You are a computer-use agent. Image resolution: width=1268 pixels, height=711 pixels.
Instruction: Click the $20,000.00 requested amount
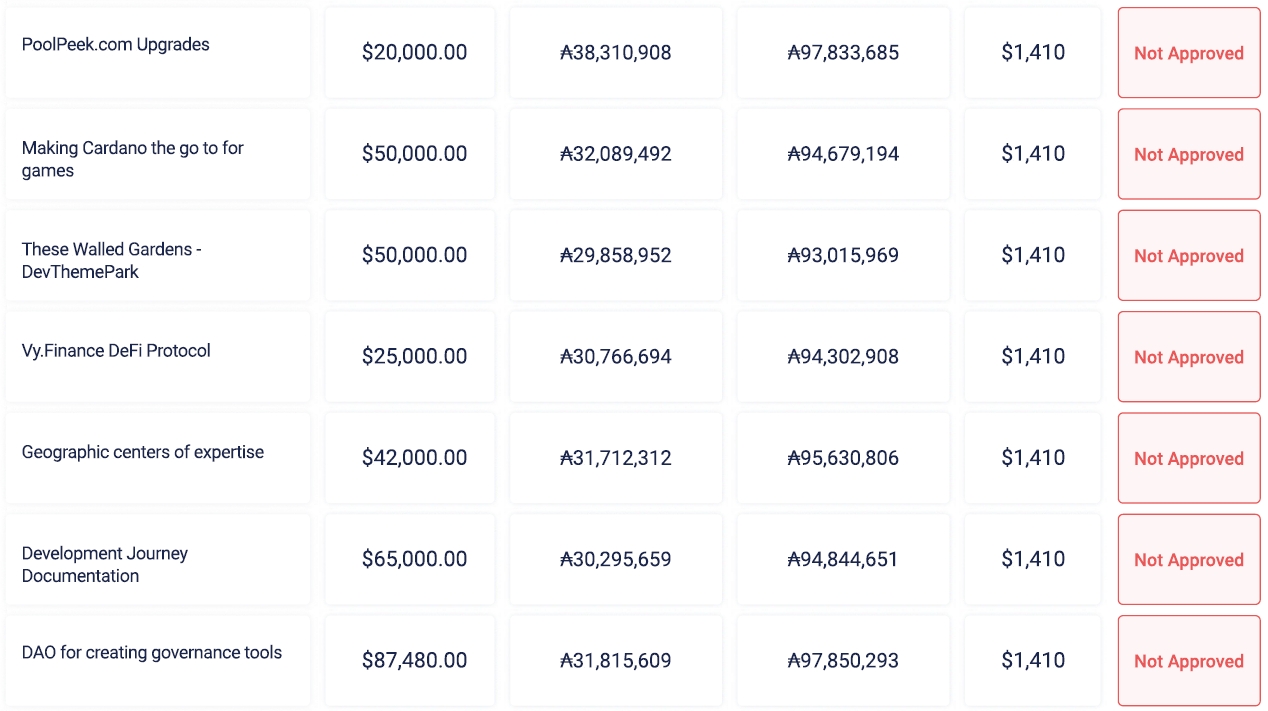(x=414, y=53)
